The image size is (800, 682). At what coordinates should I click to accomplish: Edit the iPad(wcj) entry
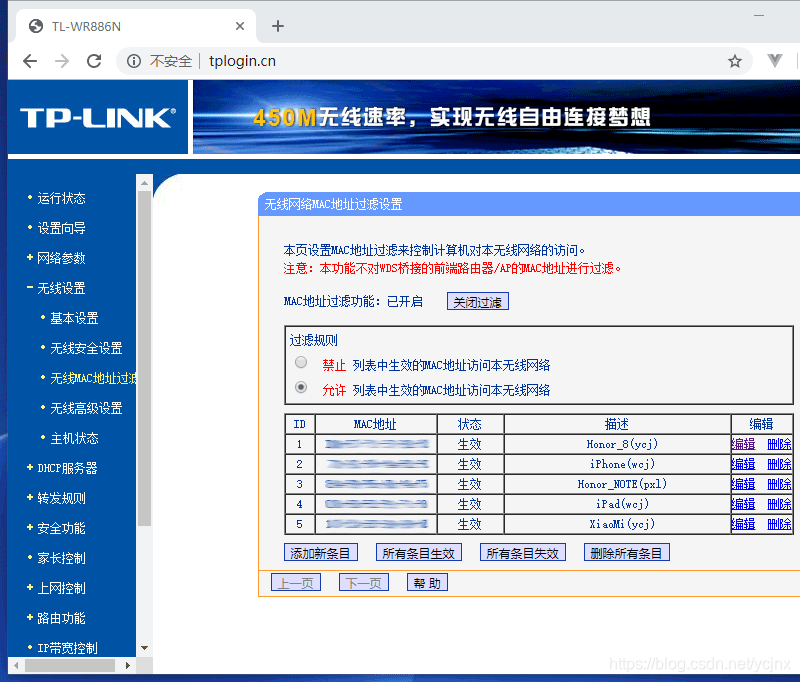click(743, 503)
